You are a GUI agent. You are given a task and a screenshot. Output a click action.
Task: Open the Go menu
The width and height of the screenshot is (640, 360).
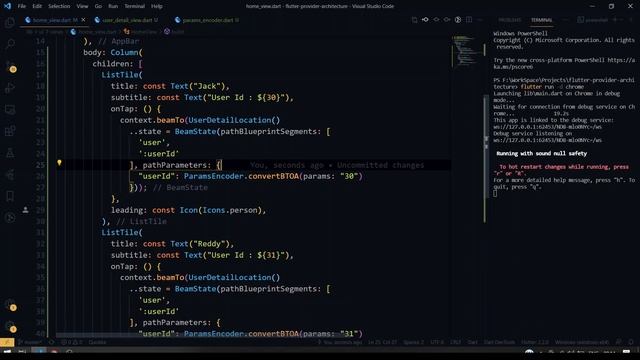tap(98, 6)
